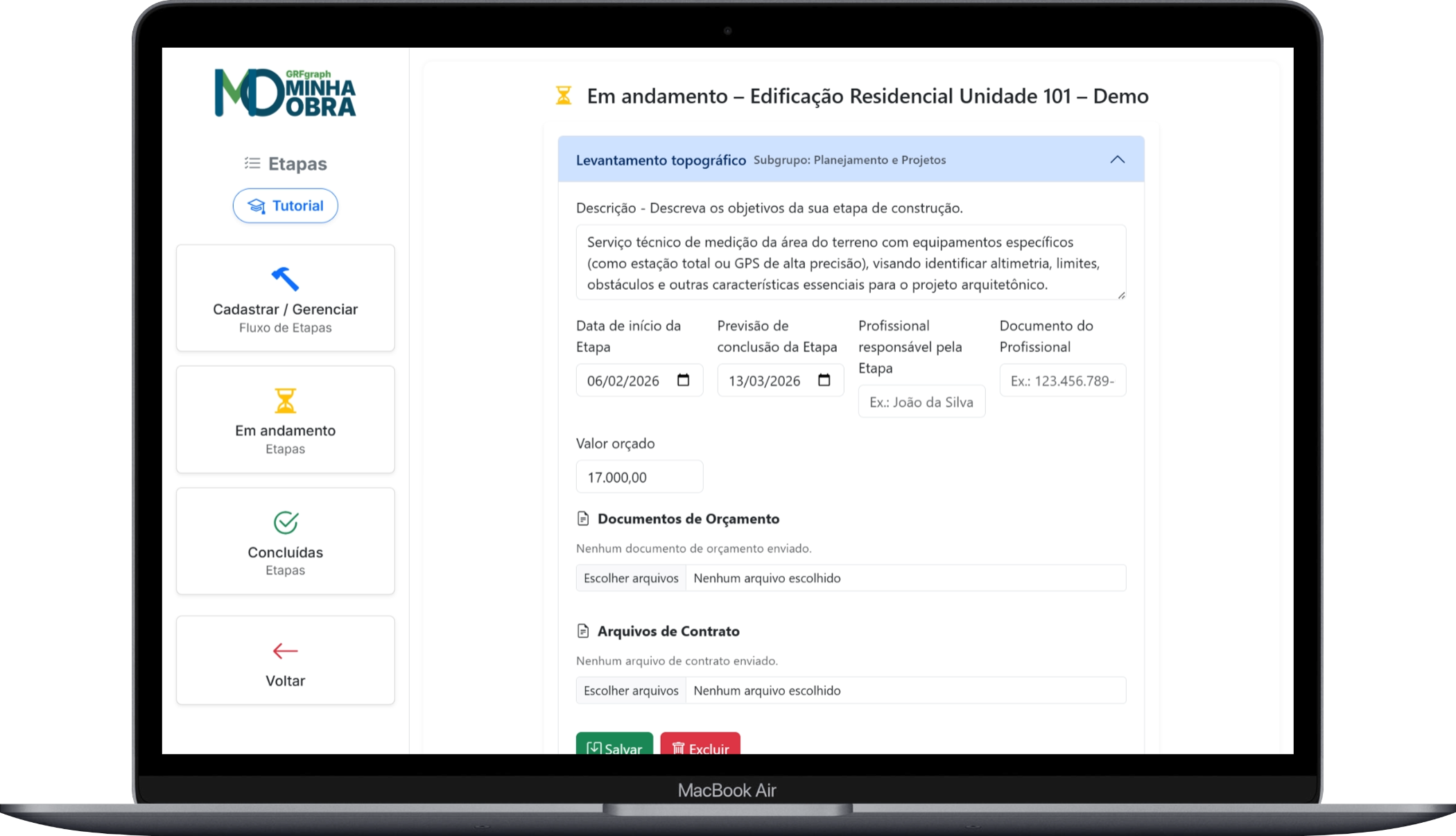Click the Profissional responsável name field
The height and width of the screenshot is (836, 1456).
[x=921, y=402]
